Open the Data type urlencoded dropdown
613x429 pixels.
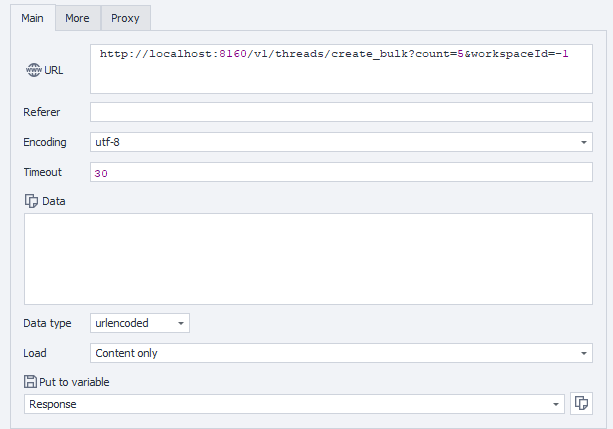click(180, 323)
